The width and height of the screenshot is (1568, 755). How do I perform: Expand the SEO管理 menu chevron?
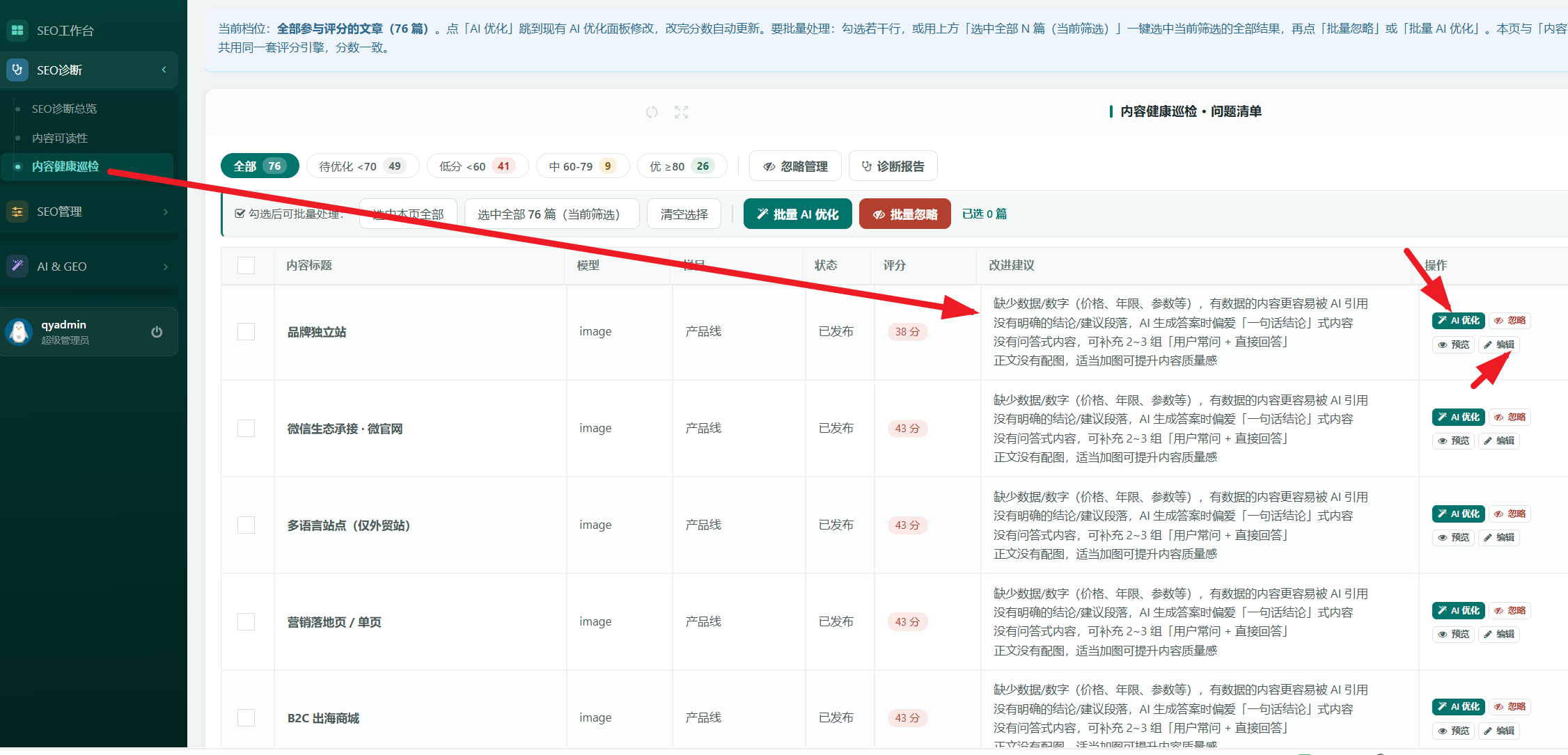pyautogui.click(x=166, y=212)
